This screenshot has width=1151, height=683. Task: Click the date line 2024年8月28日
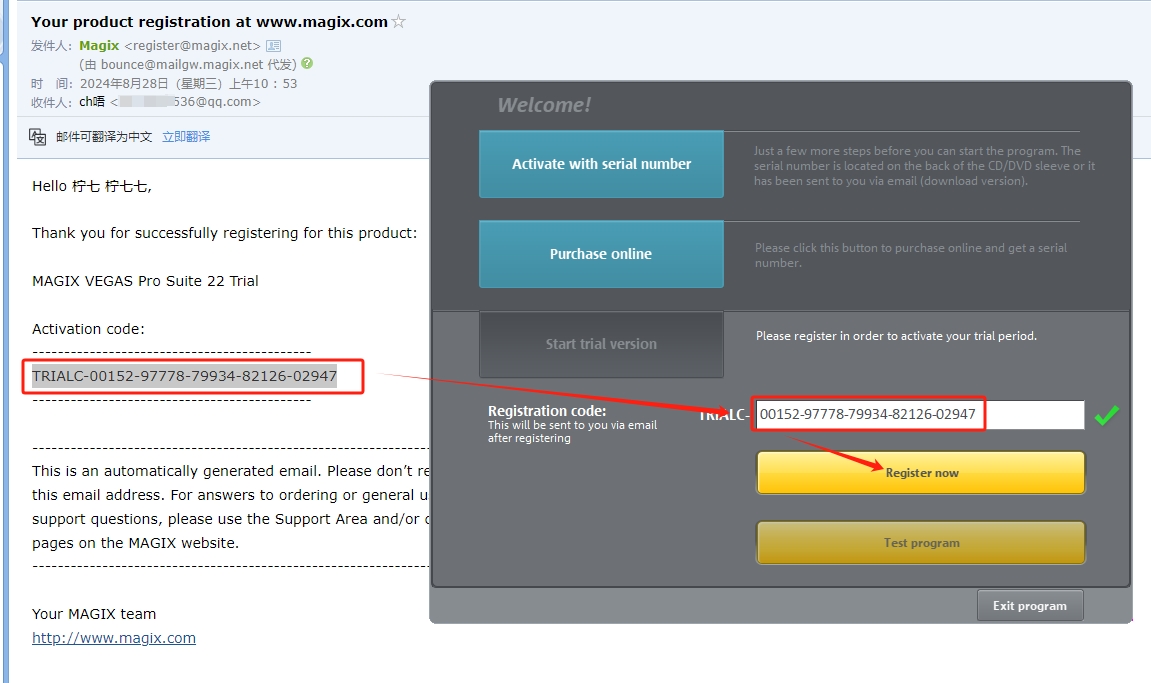pyautogui.click(x=189, y=83)
